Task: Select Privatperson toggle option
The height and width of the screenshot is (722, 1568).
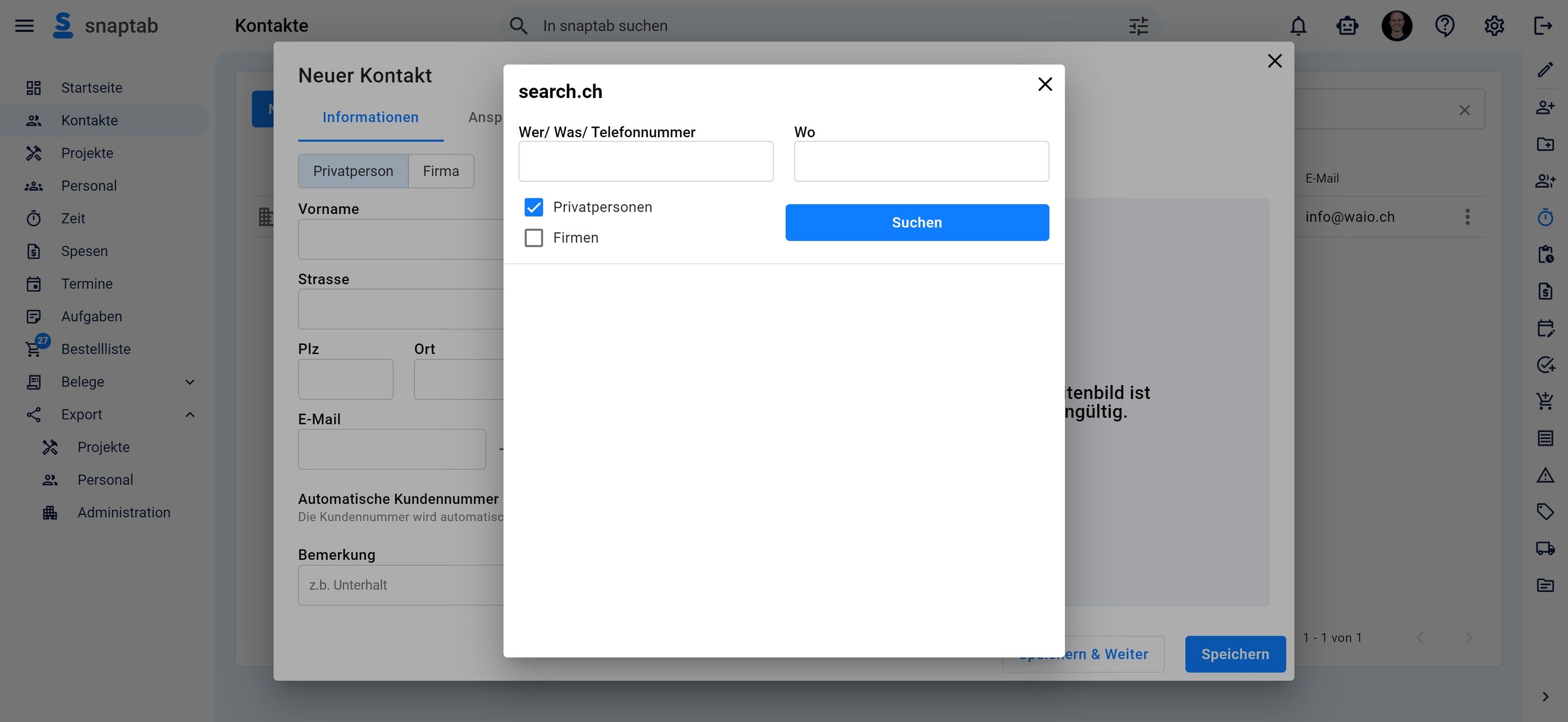Action: coord(353,171)
